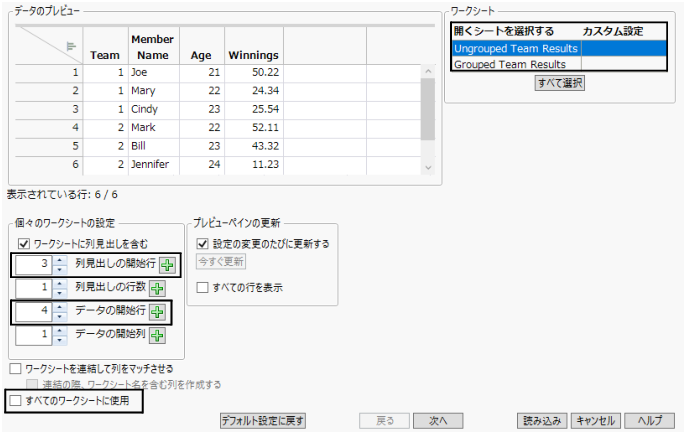Image resolution: width=686 pixels, height=434 pixels.
Task: Click the Winnings value 11.23
Action: click(265, 164)
